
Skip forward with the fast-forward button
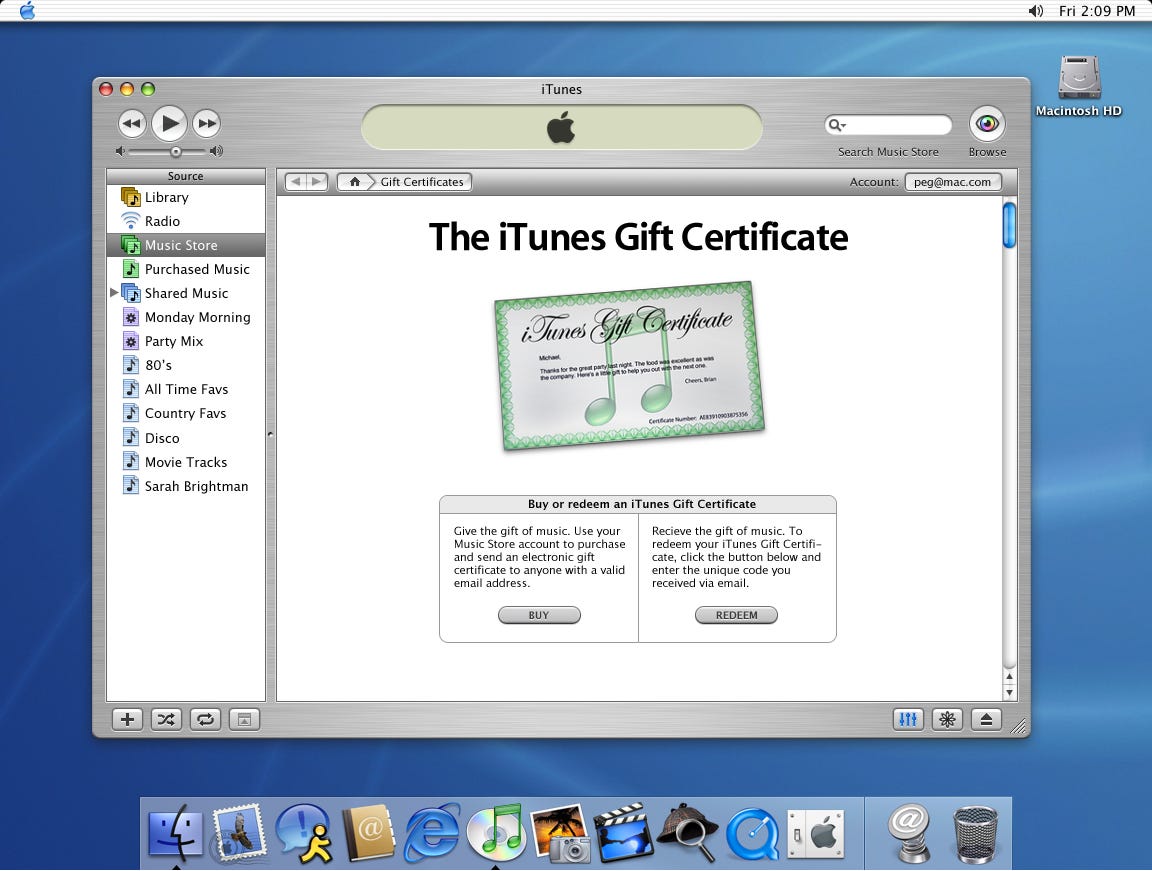(x=207, y=123)
